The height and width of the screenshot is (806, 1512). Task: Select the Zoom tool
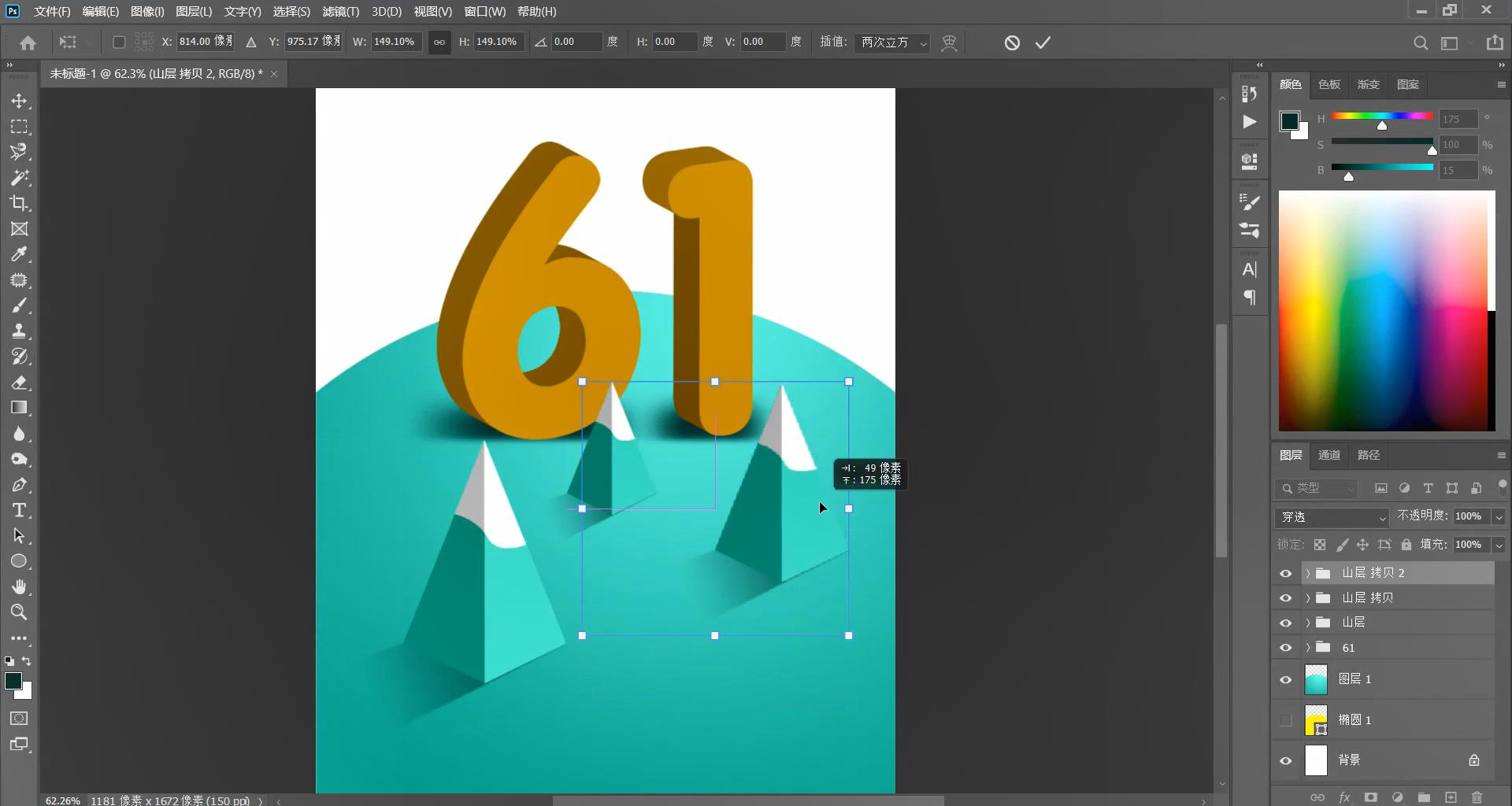(x=20, y=612)
